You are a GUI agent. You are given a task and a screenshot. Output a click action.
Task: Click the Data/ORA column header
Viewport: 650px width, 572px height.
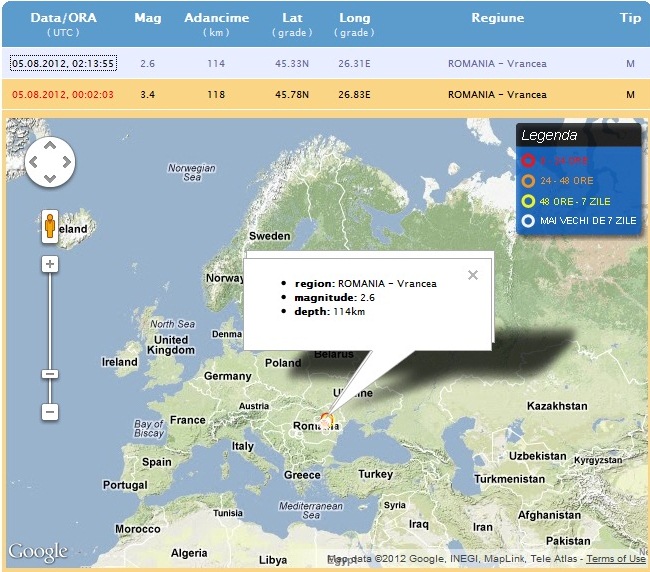(x=63, y=18)
